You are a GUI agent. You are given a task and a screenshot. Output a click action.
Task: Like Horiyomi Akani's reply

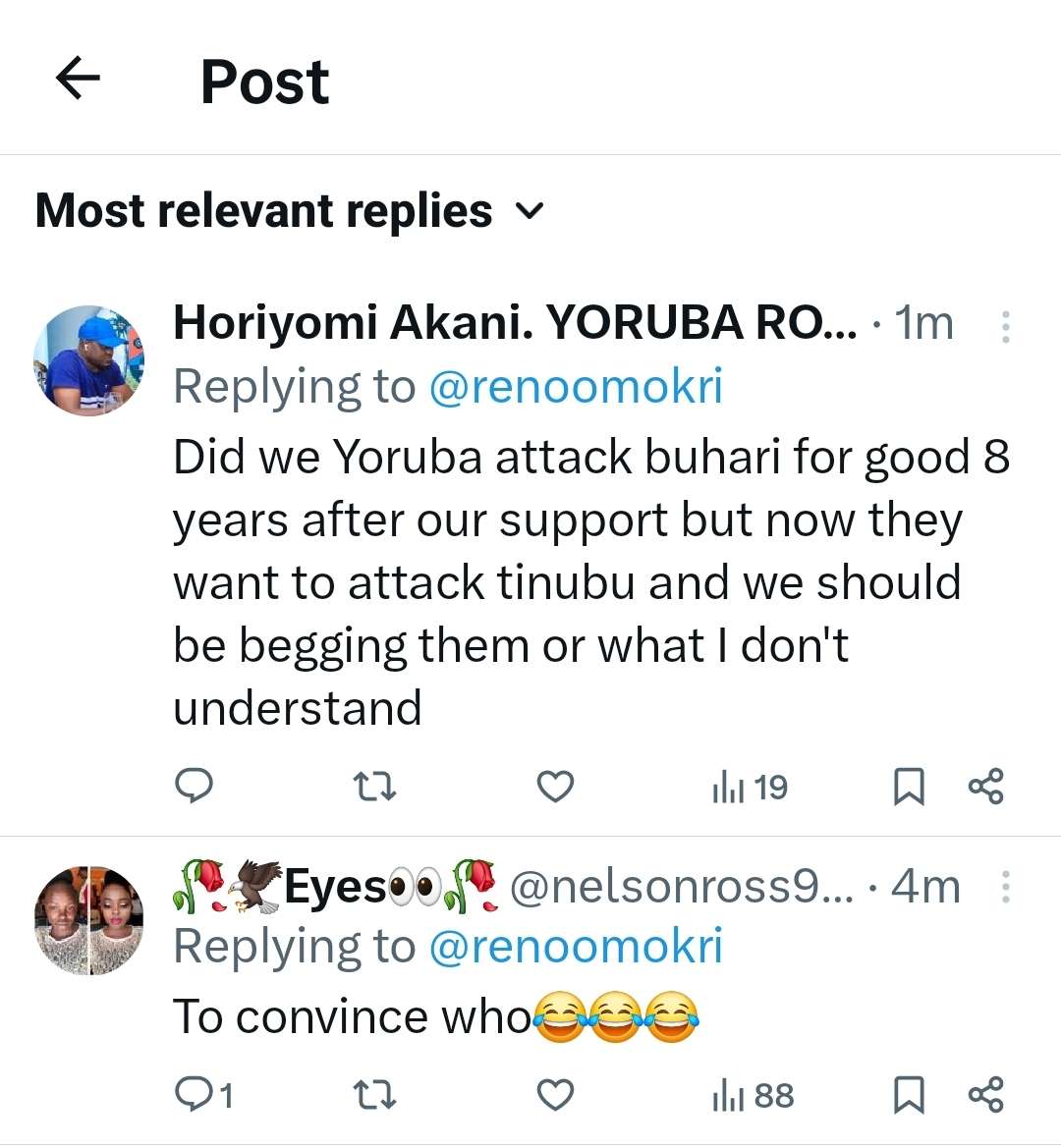(x=555, y=787)
